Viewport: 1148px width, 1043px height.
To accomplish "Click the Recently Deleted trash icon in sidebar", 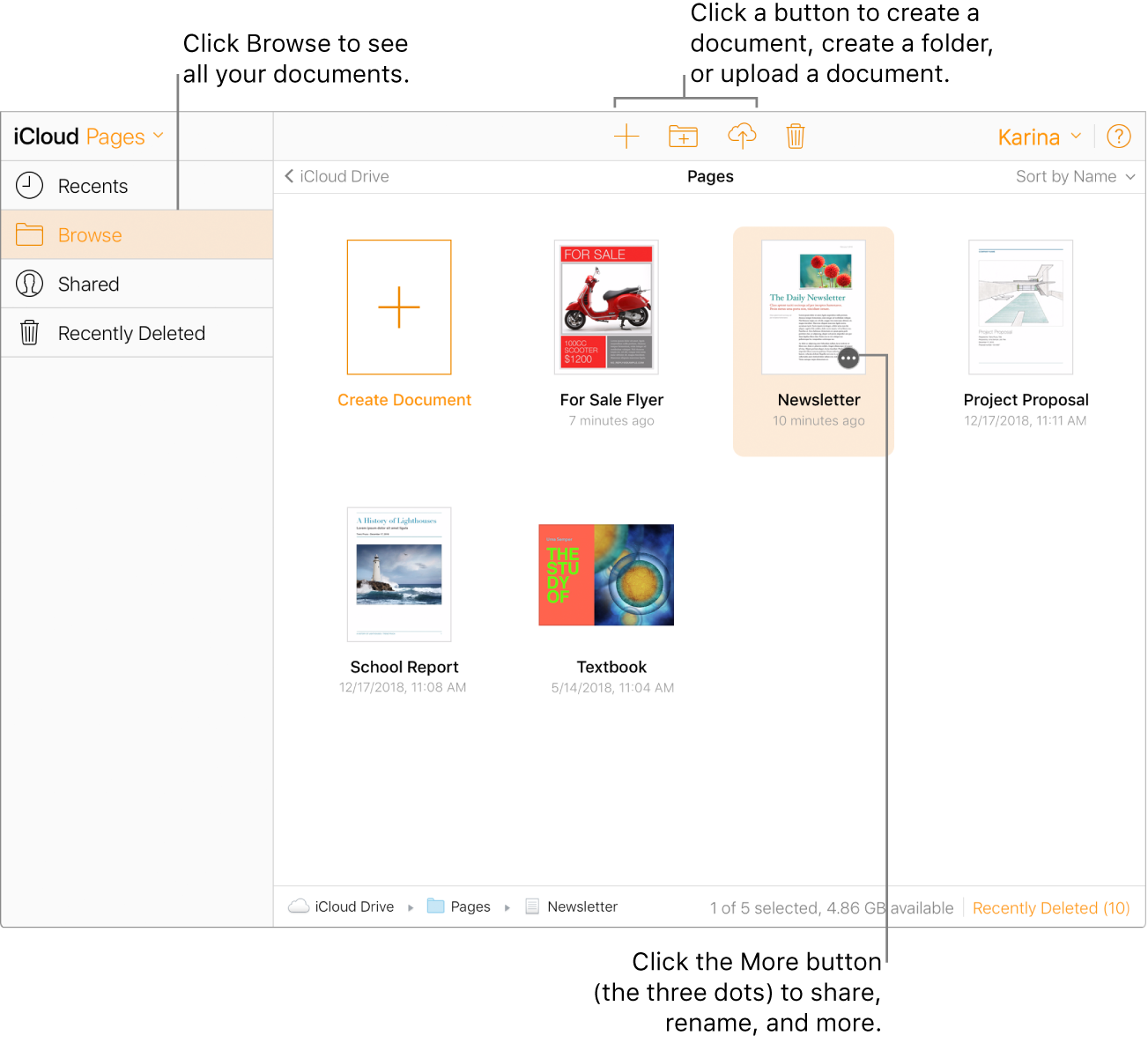I will (x=29, y=332).
